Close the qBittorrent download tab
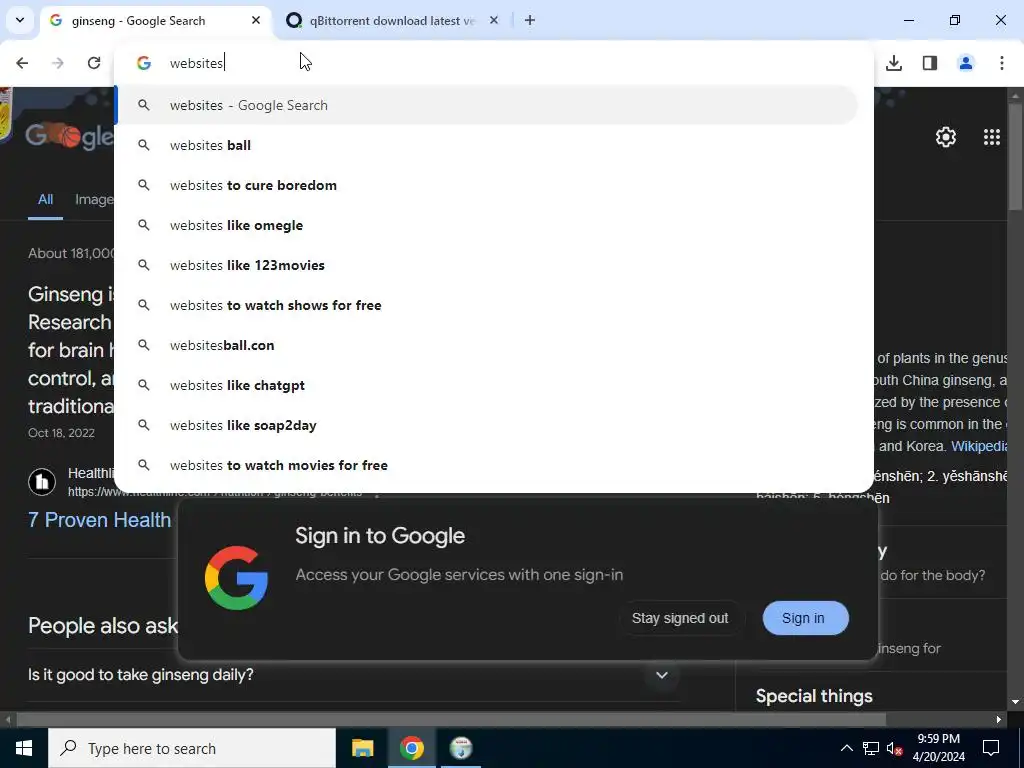This screenshot has width=1024, height=768. tap(494, 20)
